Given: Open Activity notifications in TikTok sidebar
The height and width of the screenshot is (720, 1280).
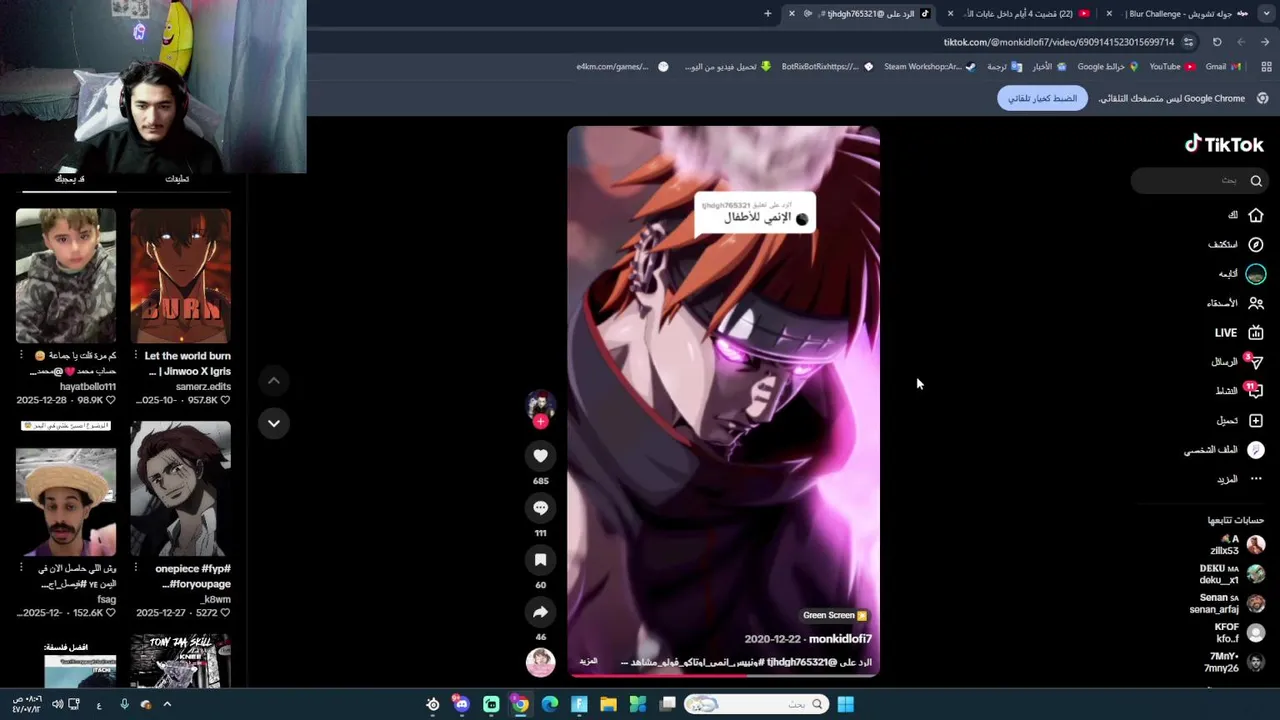Looking at the screenshot, I should tap(1239, 390).
